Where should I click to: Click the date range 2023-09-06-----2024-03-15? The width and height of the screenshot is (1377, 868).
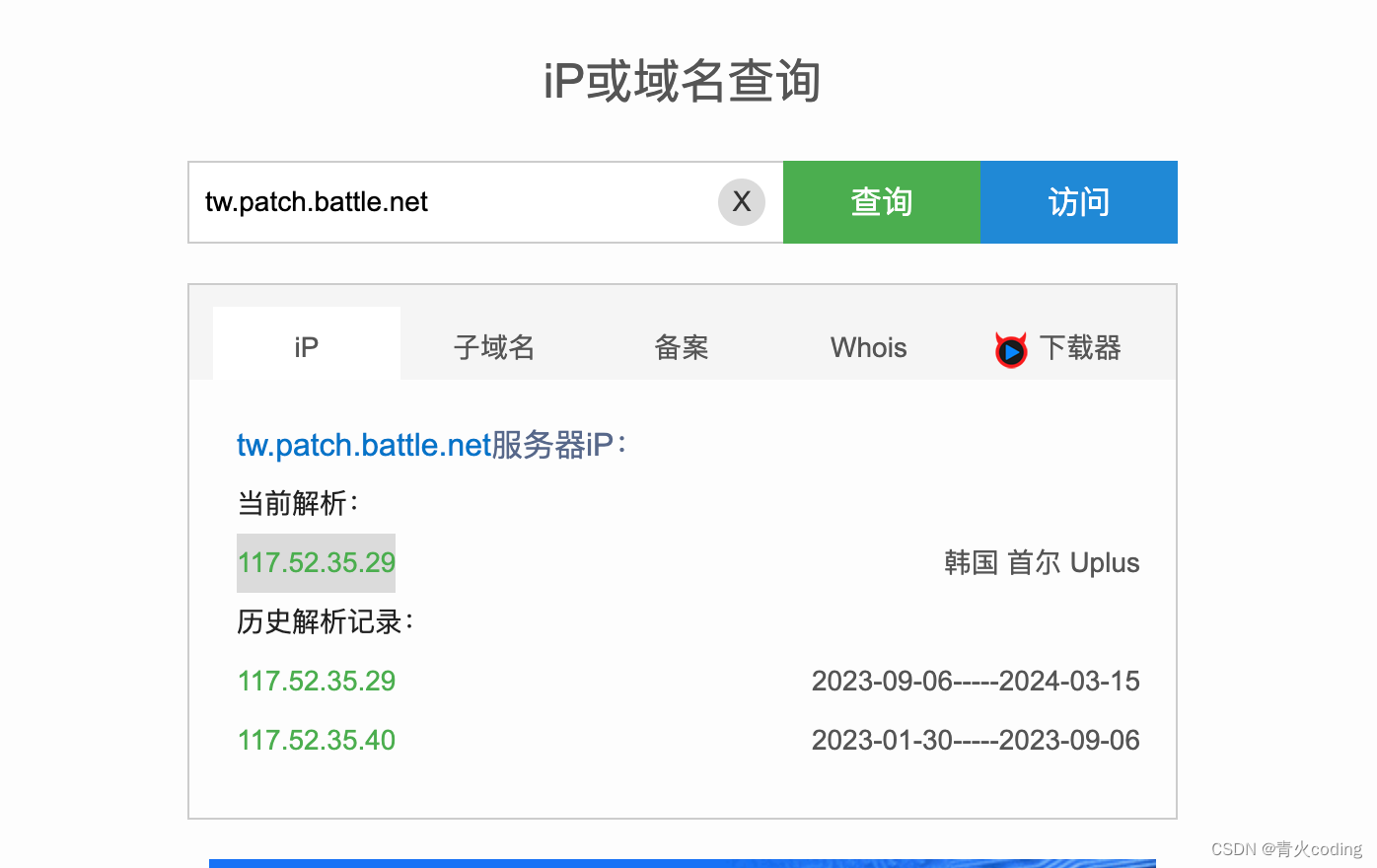[976, 681]
